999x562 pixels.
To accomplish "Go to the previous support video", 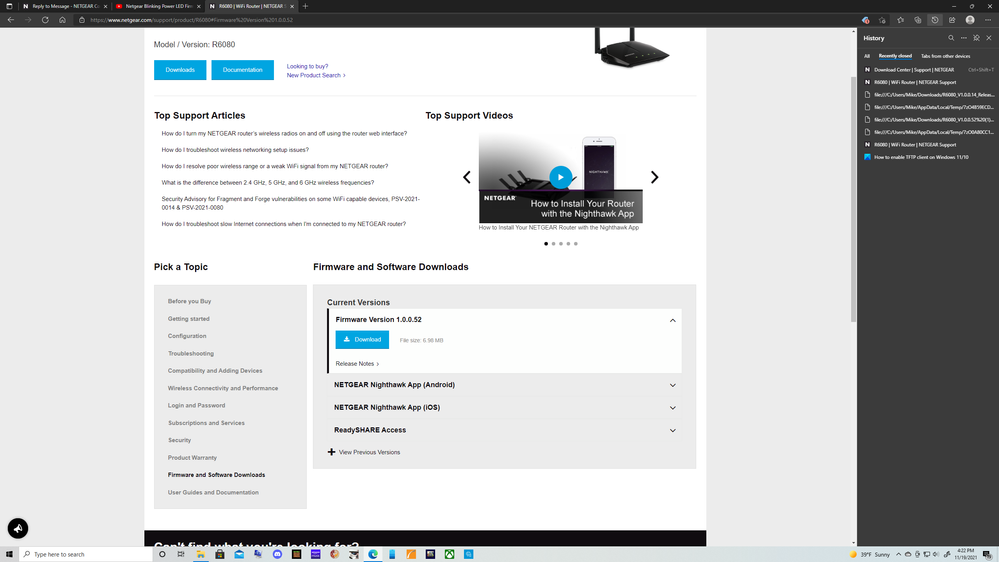I will (x=466, y=177).
